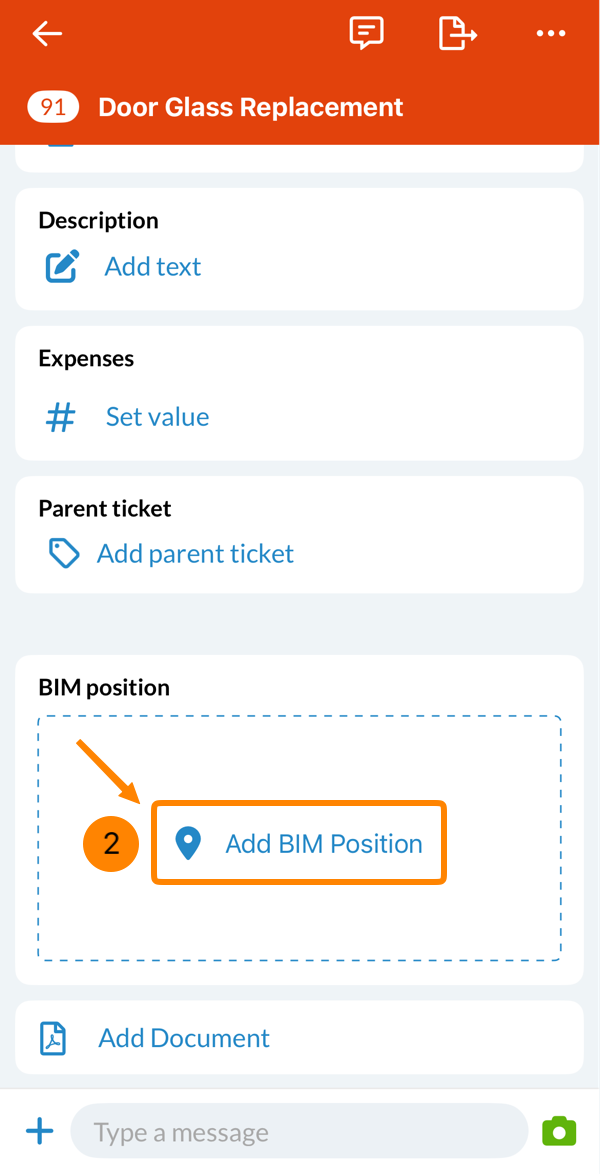This screenshot has height=1174, width=600.
Task: Tap the back arrow in header
Action: [47, 34]
